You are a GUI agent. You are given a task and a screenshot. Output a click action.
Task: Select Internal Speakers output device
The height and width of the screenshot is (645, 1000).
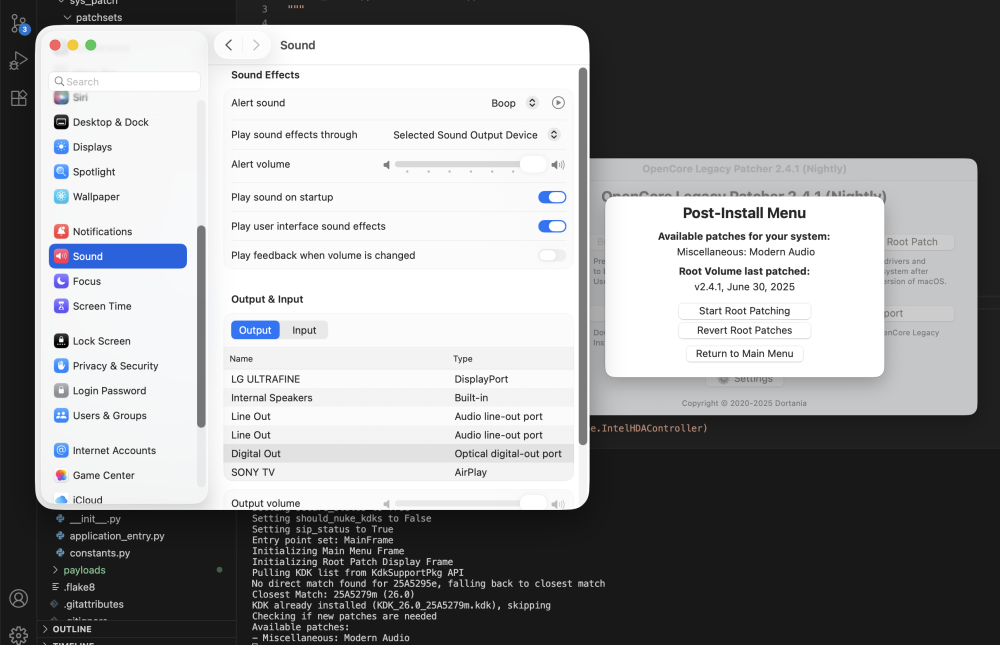point(399,397)
